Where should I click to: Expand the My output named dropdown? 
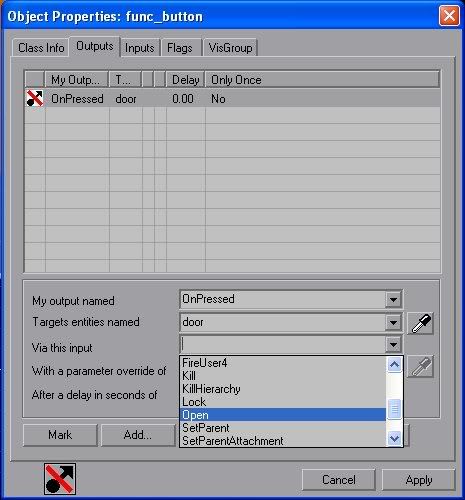393,299
